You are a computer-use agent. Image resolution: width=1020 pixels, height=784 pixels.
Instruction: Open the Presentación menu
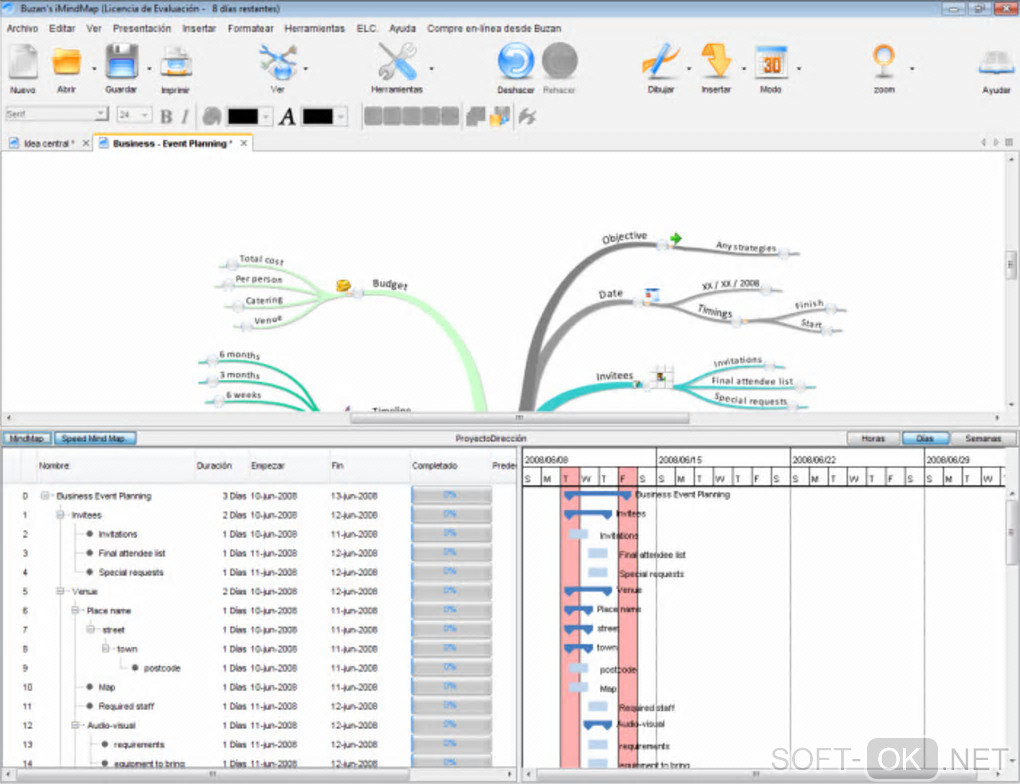(x=142, y=29)
